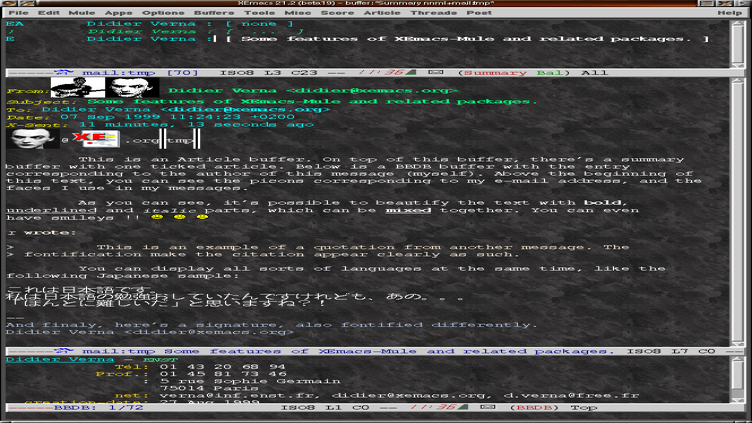Click the 'I wrote:' citation line
The image size is (752, 423).
42,233
